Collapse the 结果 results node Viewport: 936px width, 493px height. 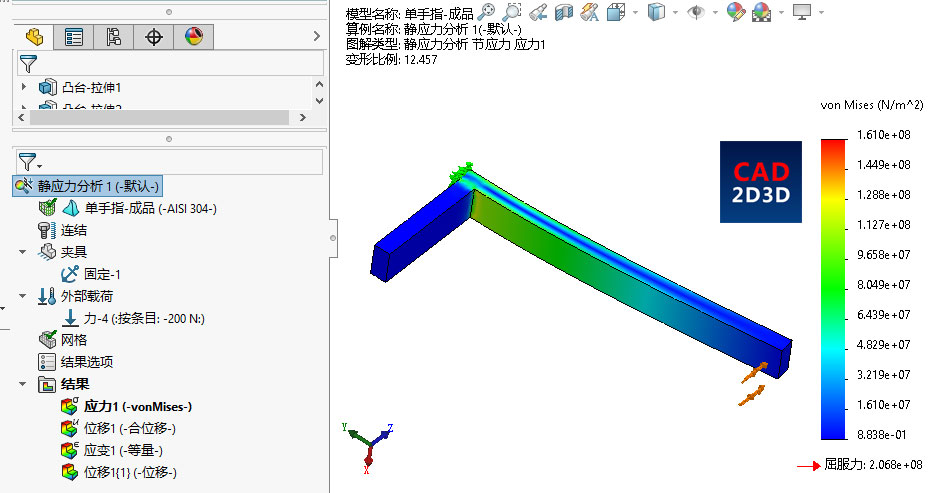tap(23, 384)
